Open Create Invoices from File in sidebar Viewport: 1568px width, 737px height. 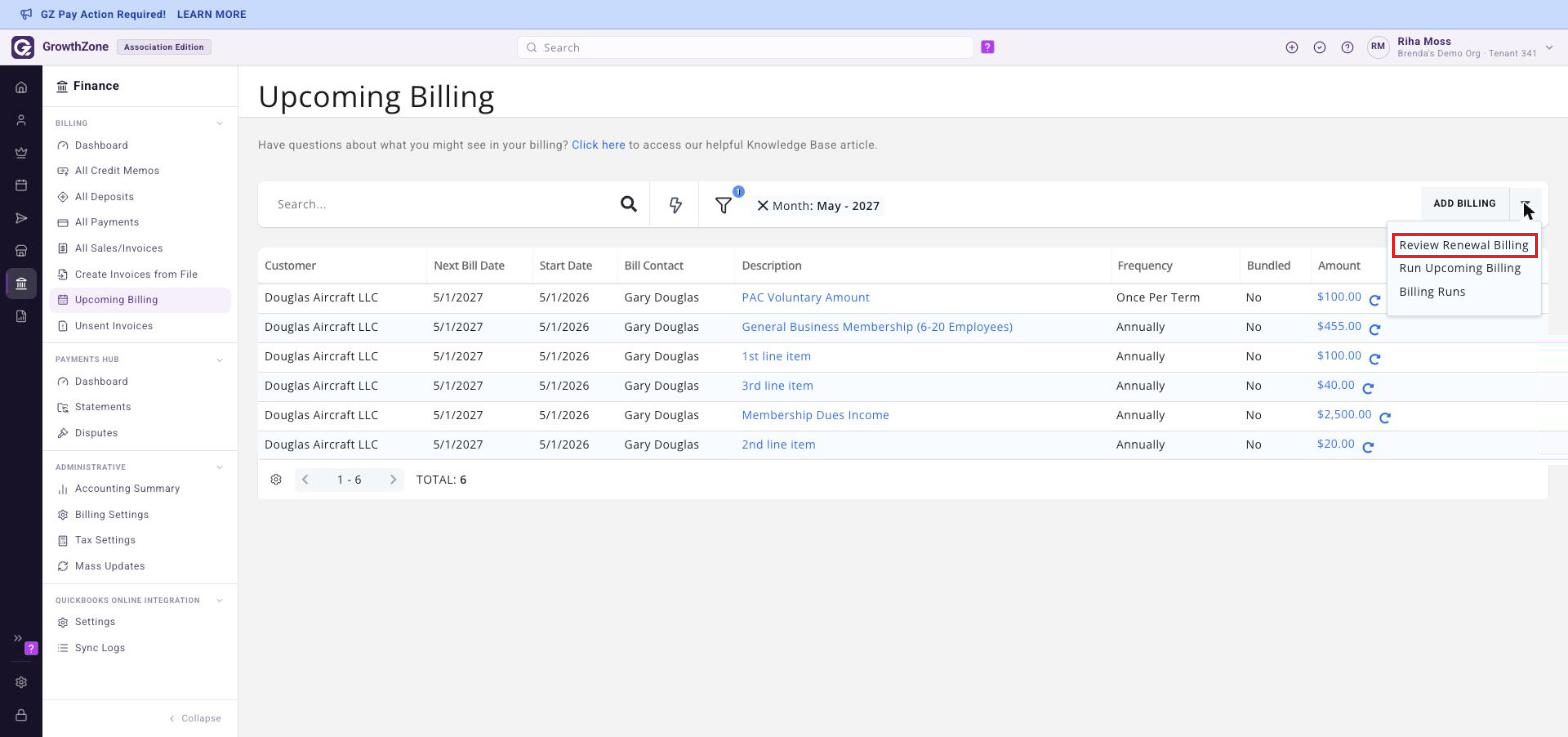pos(136,274)
